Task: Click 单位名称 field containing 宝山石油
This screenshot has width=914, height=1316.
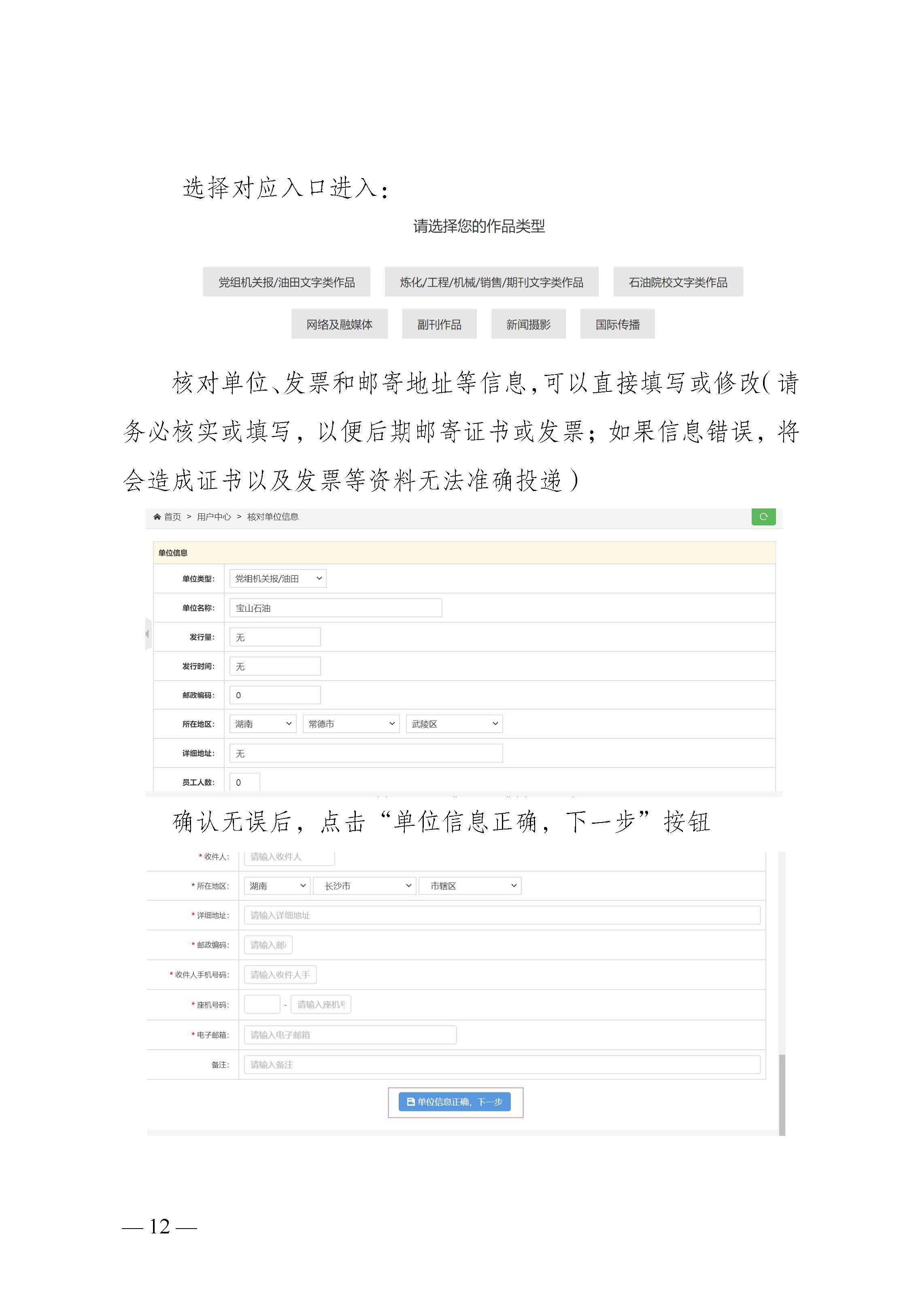Action: tap(336, 608)
